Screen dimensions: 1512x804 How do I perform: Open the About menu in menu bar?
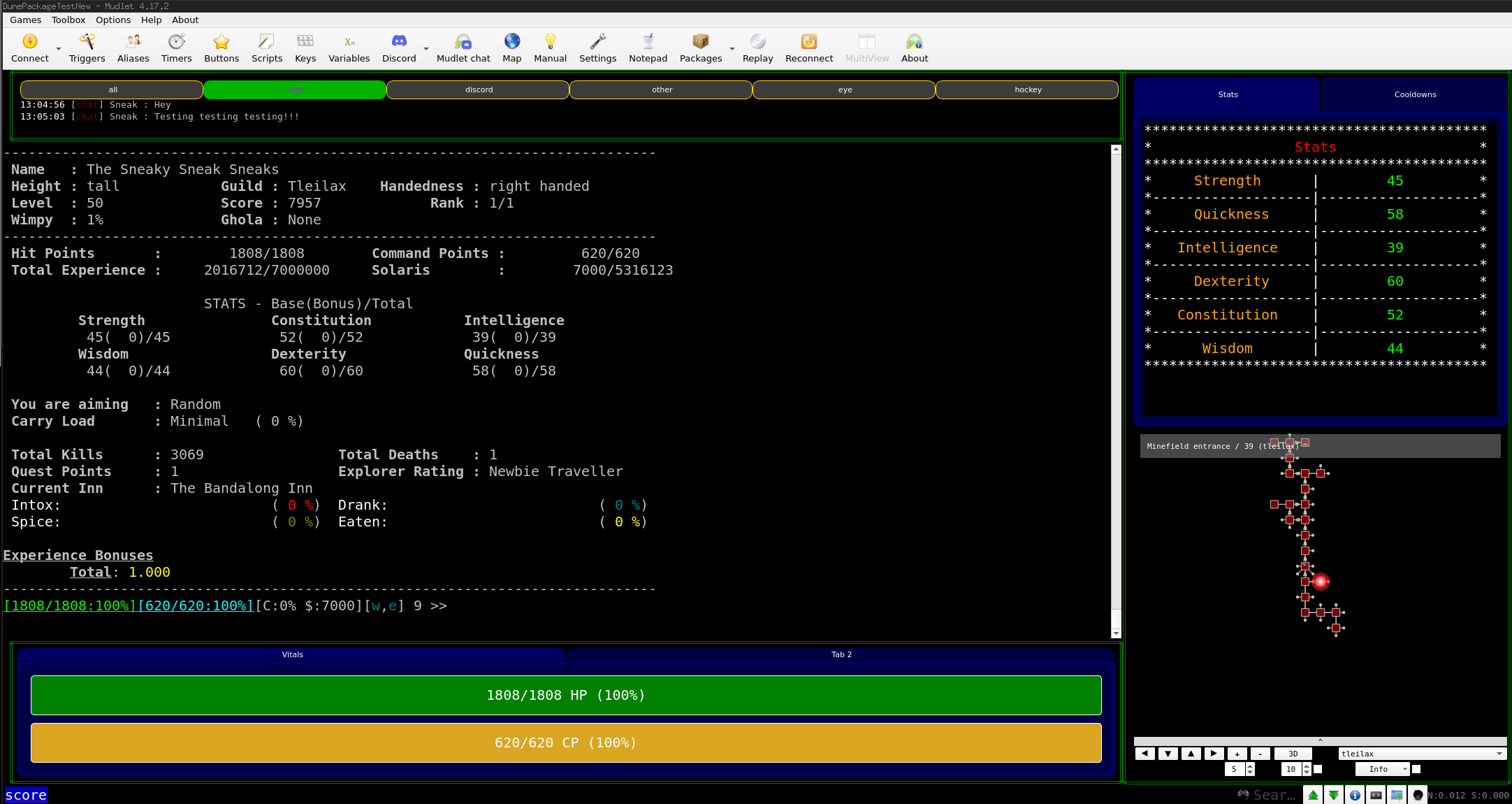pyautogui.click(x=185, y=20)
